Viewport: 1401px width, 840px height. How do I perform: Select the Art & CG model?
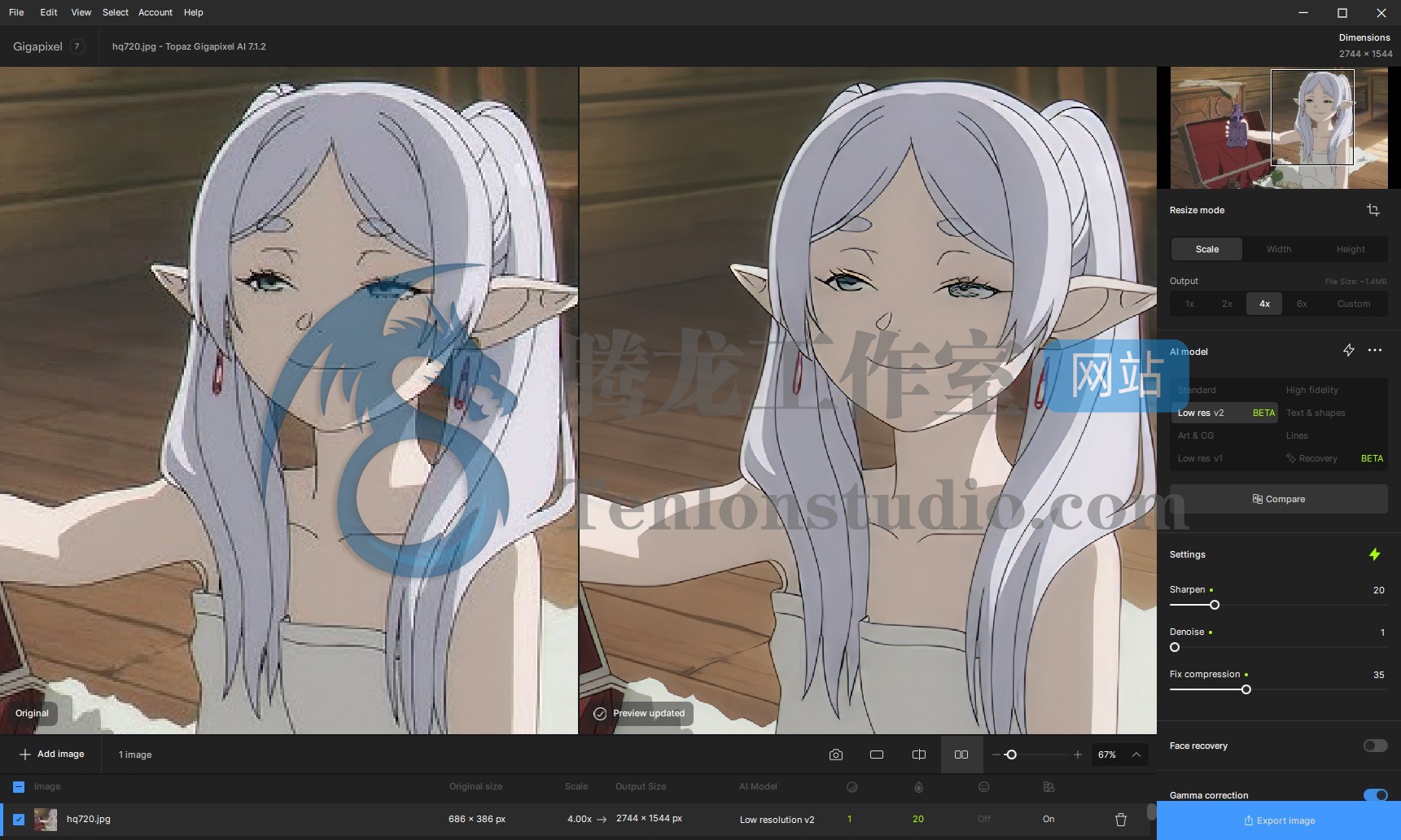[x=1224, y=435]
